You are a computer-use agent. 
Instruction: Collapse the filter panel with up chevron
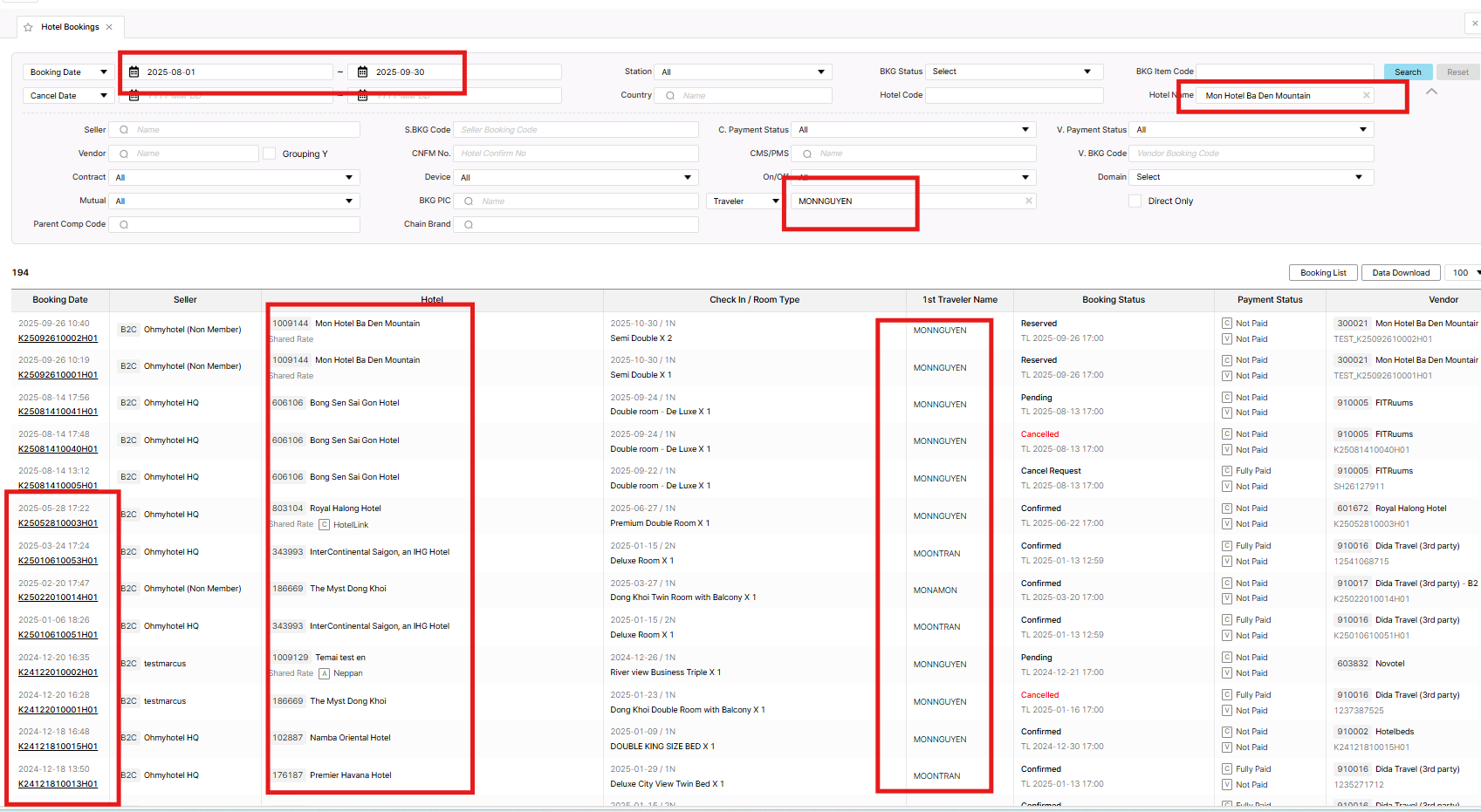point(1431,92)
